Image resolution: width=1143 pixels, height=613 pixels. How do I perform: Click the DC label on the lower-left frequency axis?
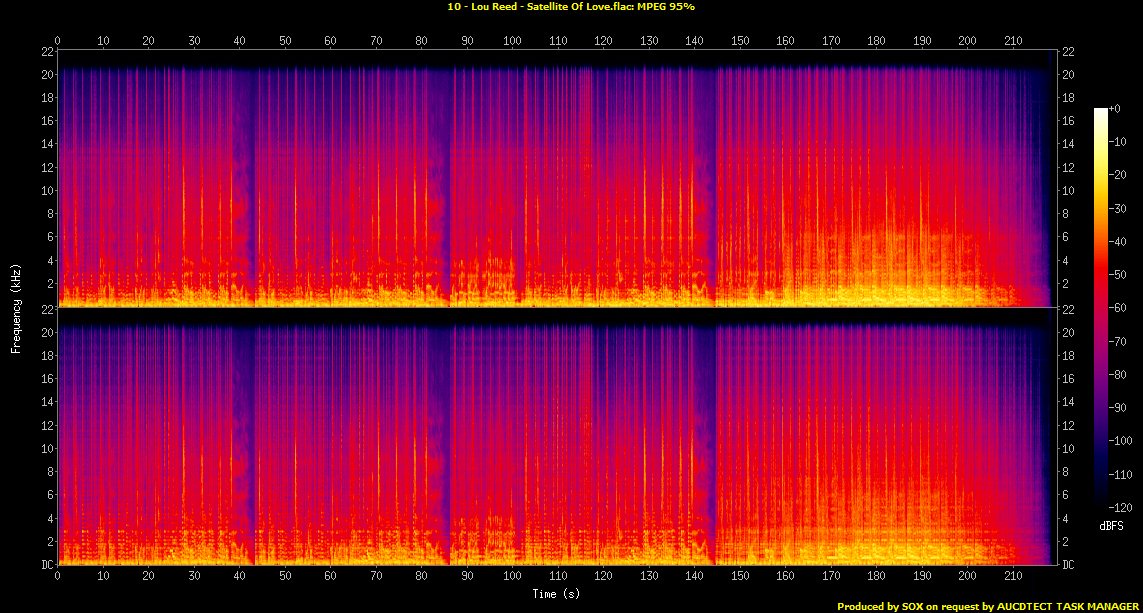[44, 565]
